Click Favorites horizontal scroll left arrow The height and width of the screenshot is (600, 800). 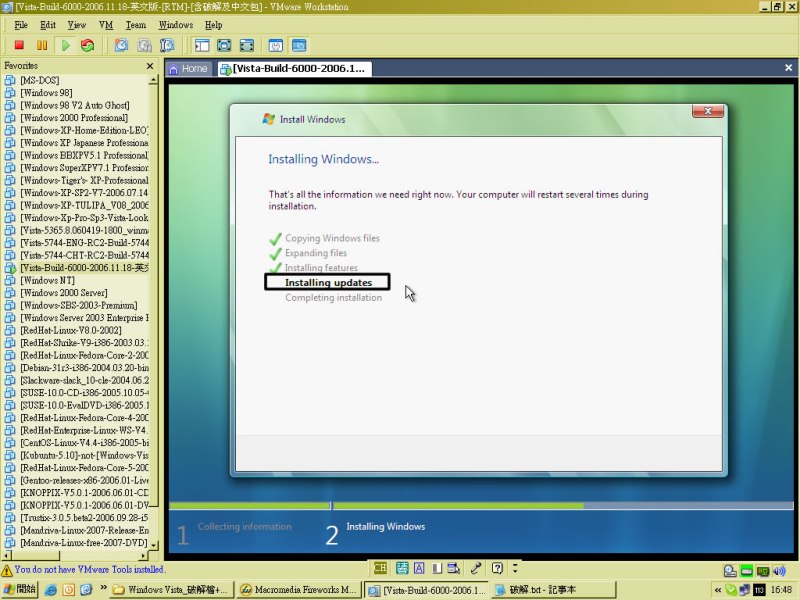click(7, 556)
